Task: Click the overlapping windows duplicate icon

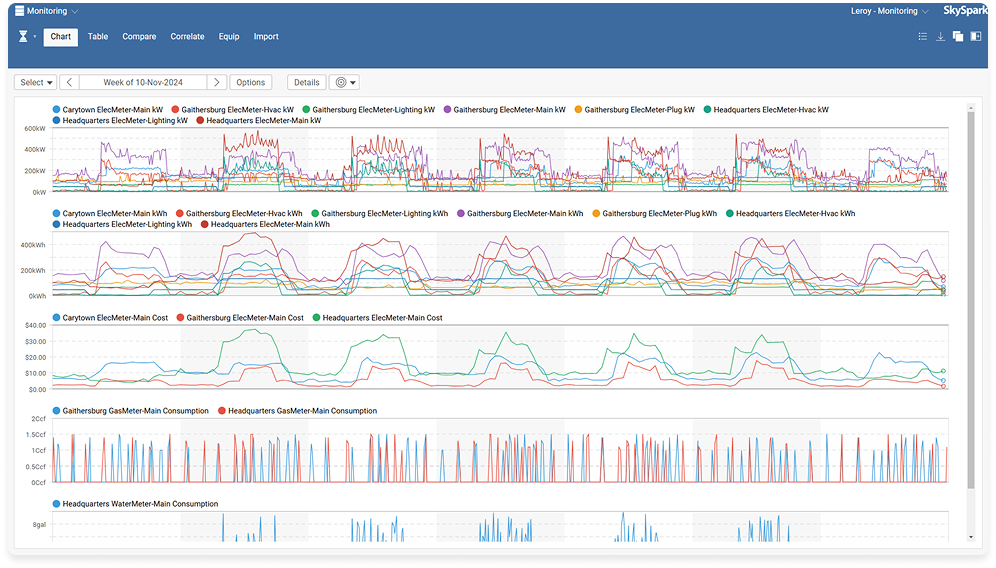Action: [x=958, y=37]
